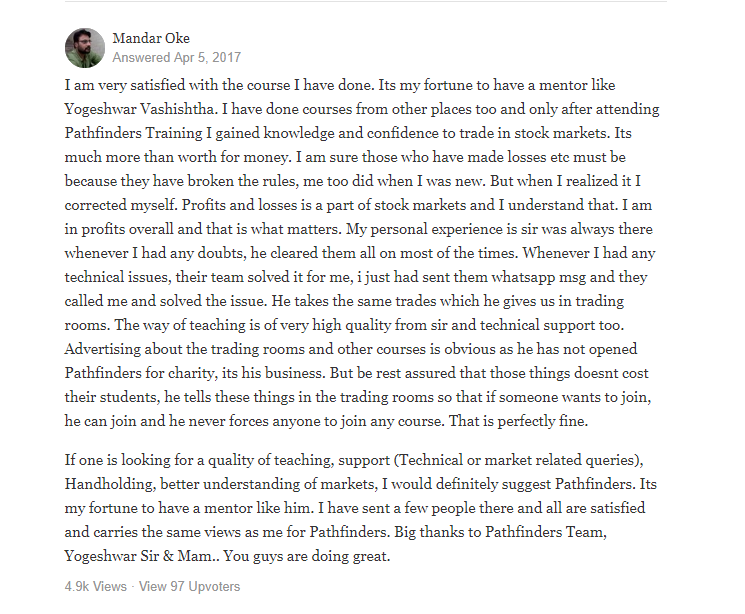Click Yogeshwar Sir & Mam text
745x614 pixels.
tap(140, 556)
